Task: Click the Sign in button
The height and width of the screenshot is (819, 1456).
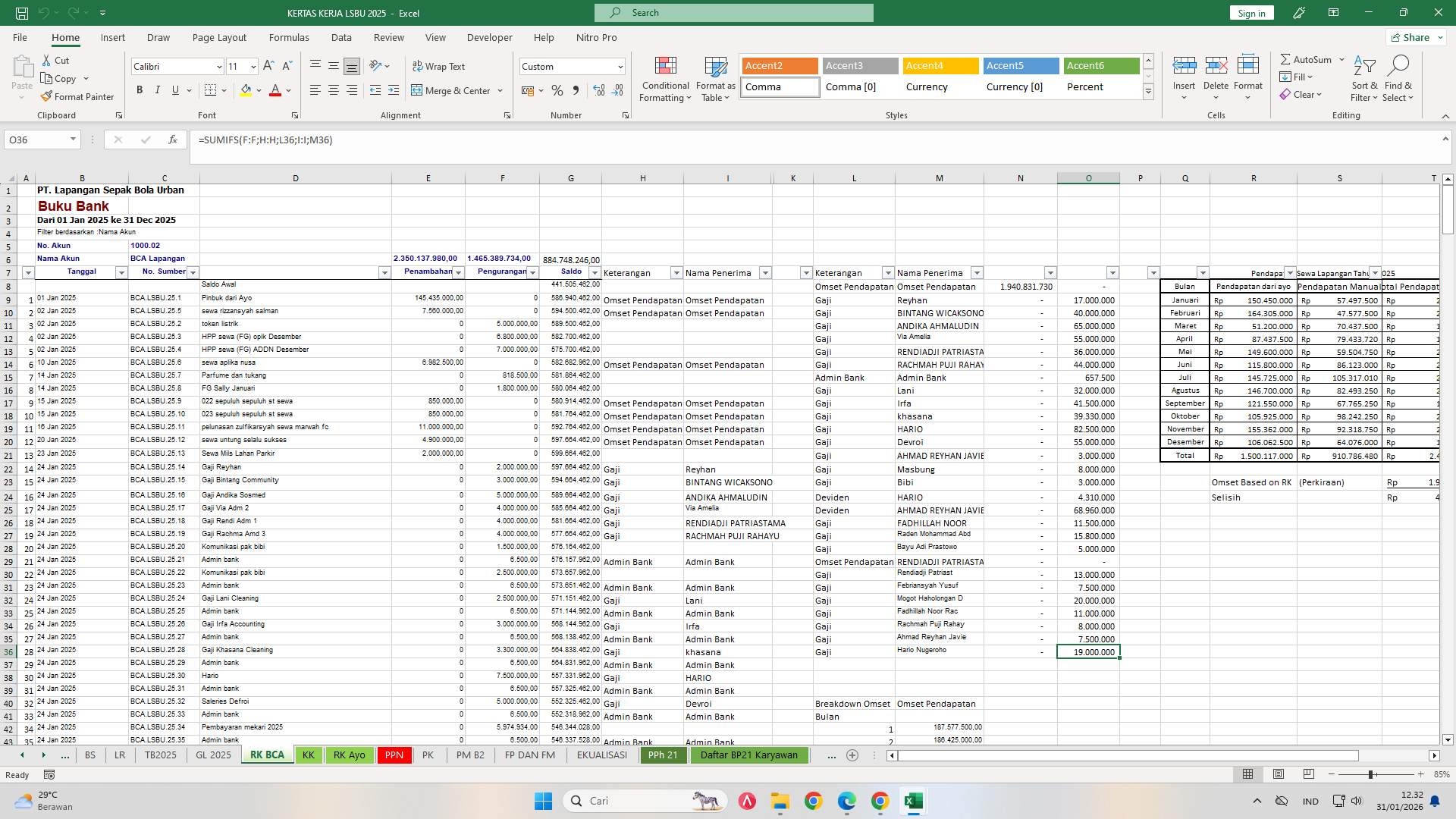Action: pos(1250,12)
